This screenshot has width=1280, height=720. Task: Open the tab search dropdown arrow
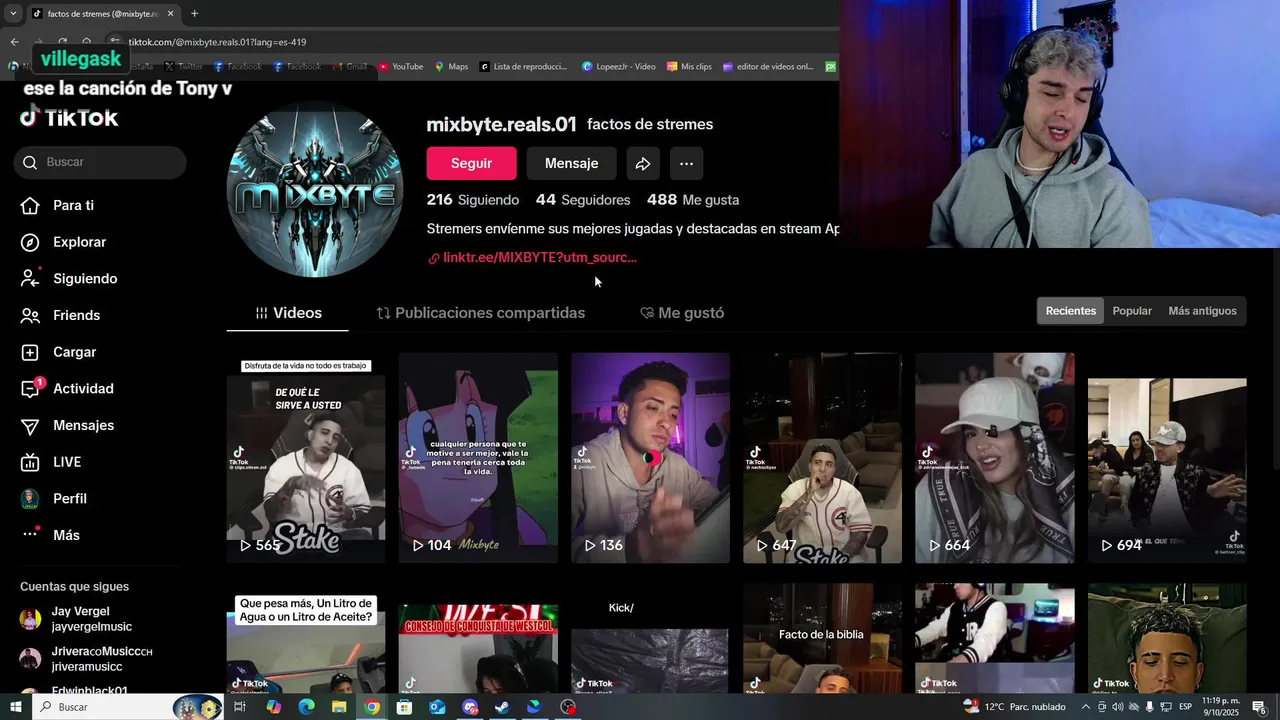(13, 14)
